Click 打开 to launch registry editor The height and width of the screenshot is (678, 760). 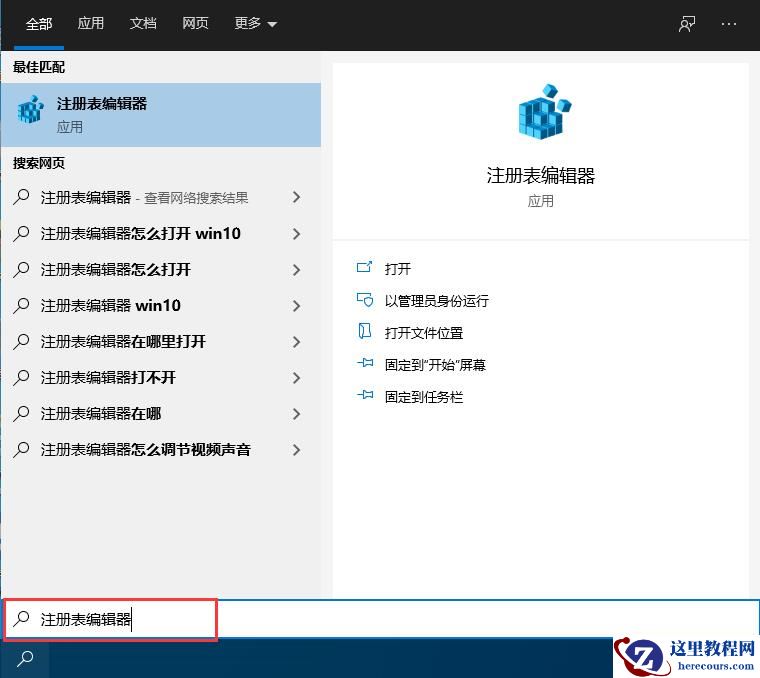pyautogui.click(x=397, y=268)
